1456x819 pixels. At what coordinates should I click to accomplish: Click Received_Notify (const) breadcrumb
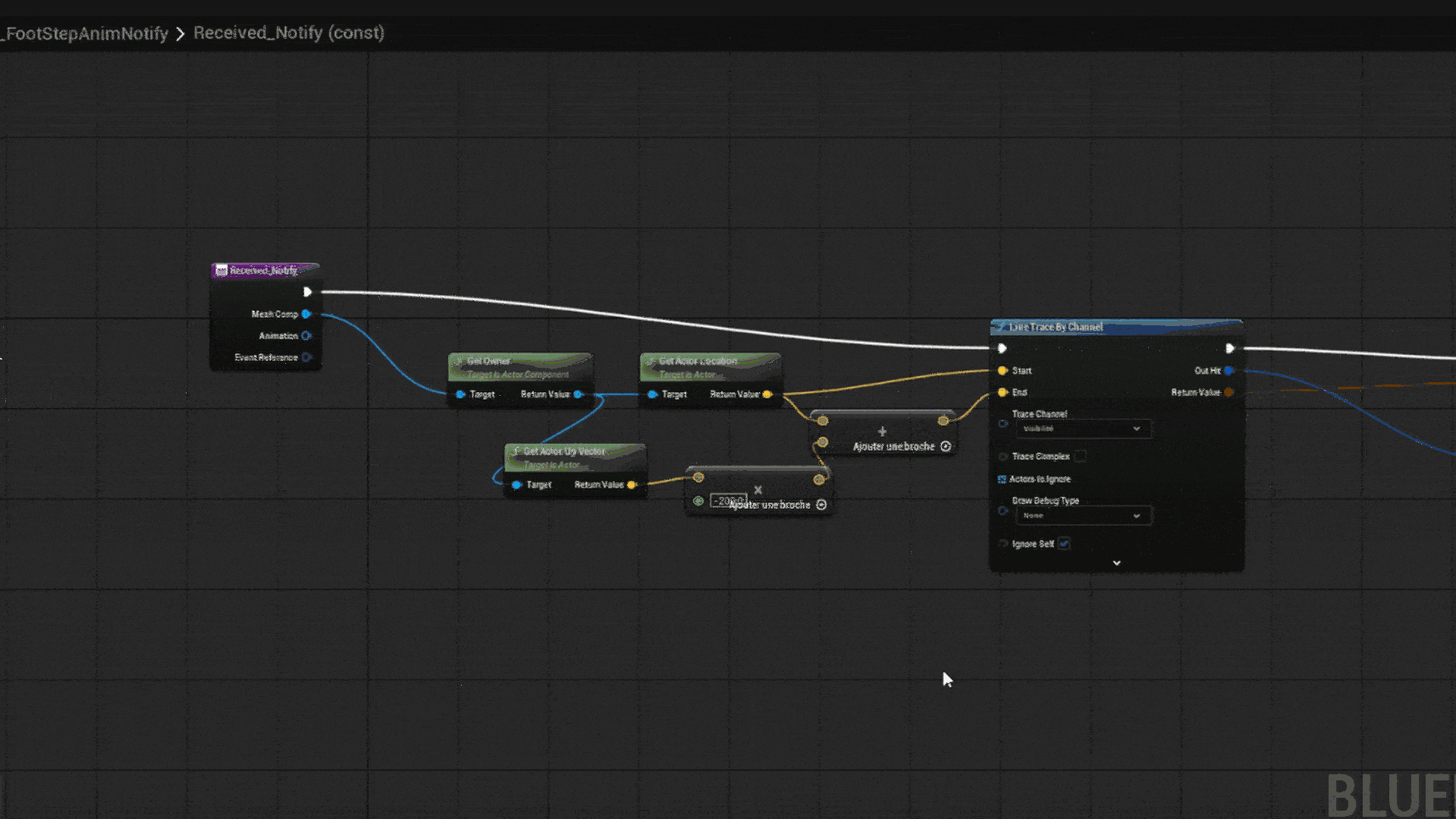pyautogui.click(x=288, y=33)
